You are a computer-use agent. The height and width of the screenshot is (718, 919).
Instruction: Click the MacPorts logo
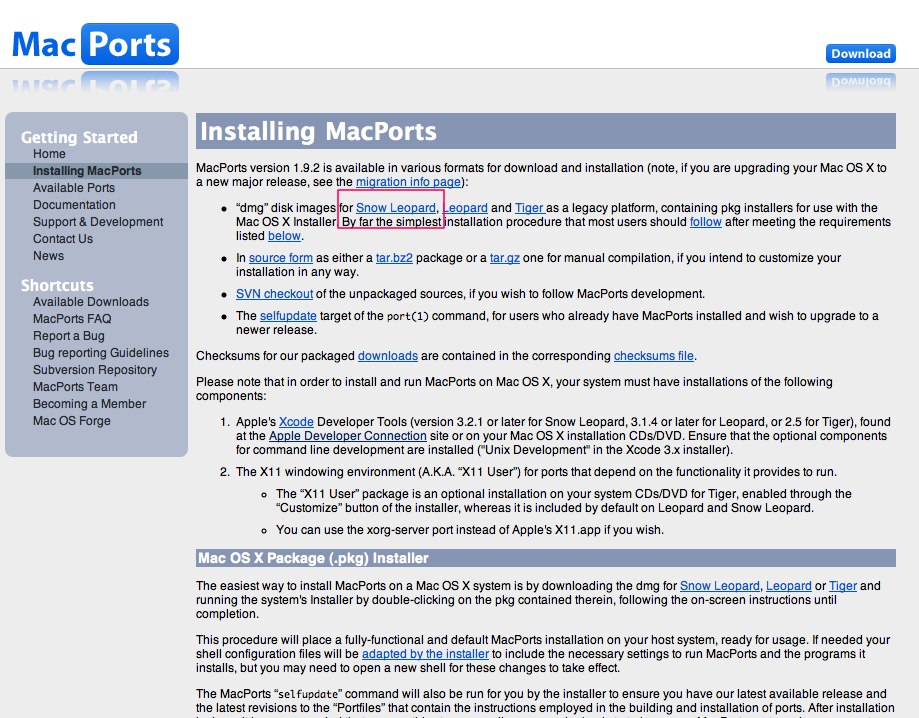[x=96, y=44]
